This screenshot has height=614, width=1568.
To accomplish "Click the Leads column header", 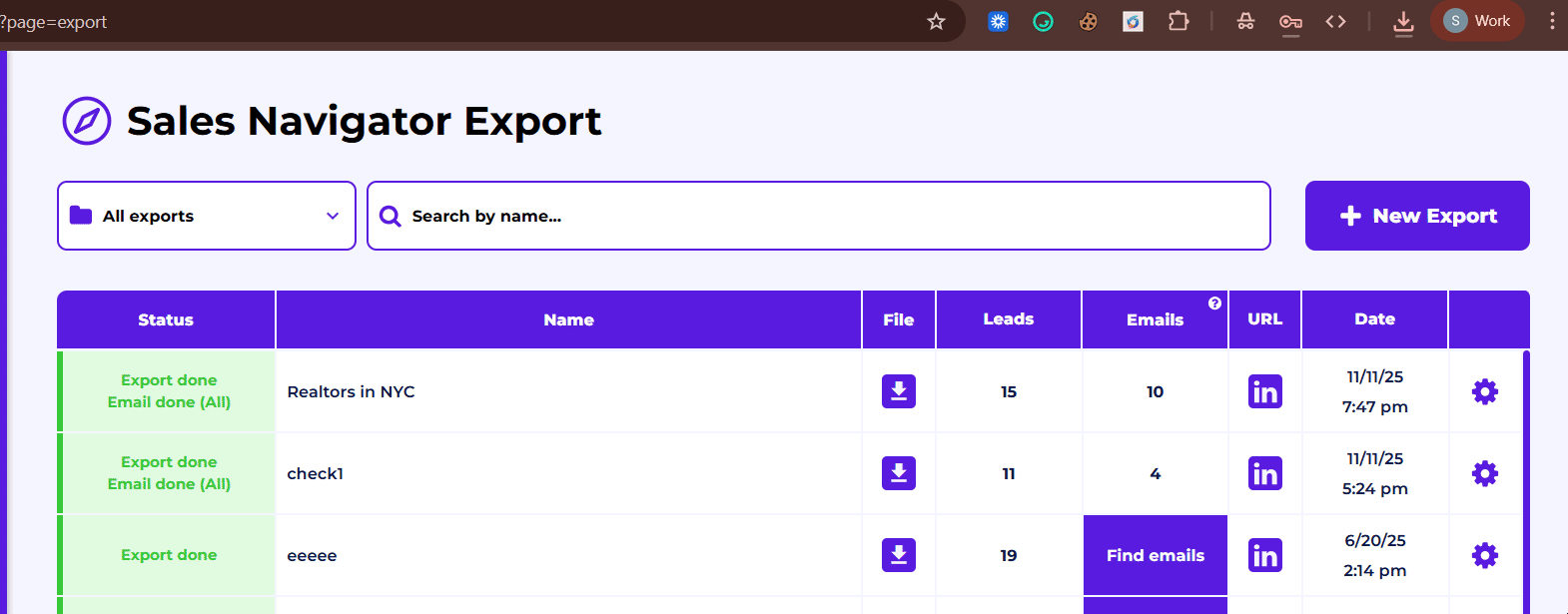I will point(1009,319).
